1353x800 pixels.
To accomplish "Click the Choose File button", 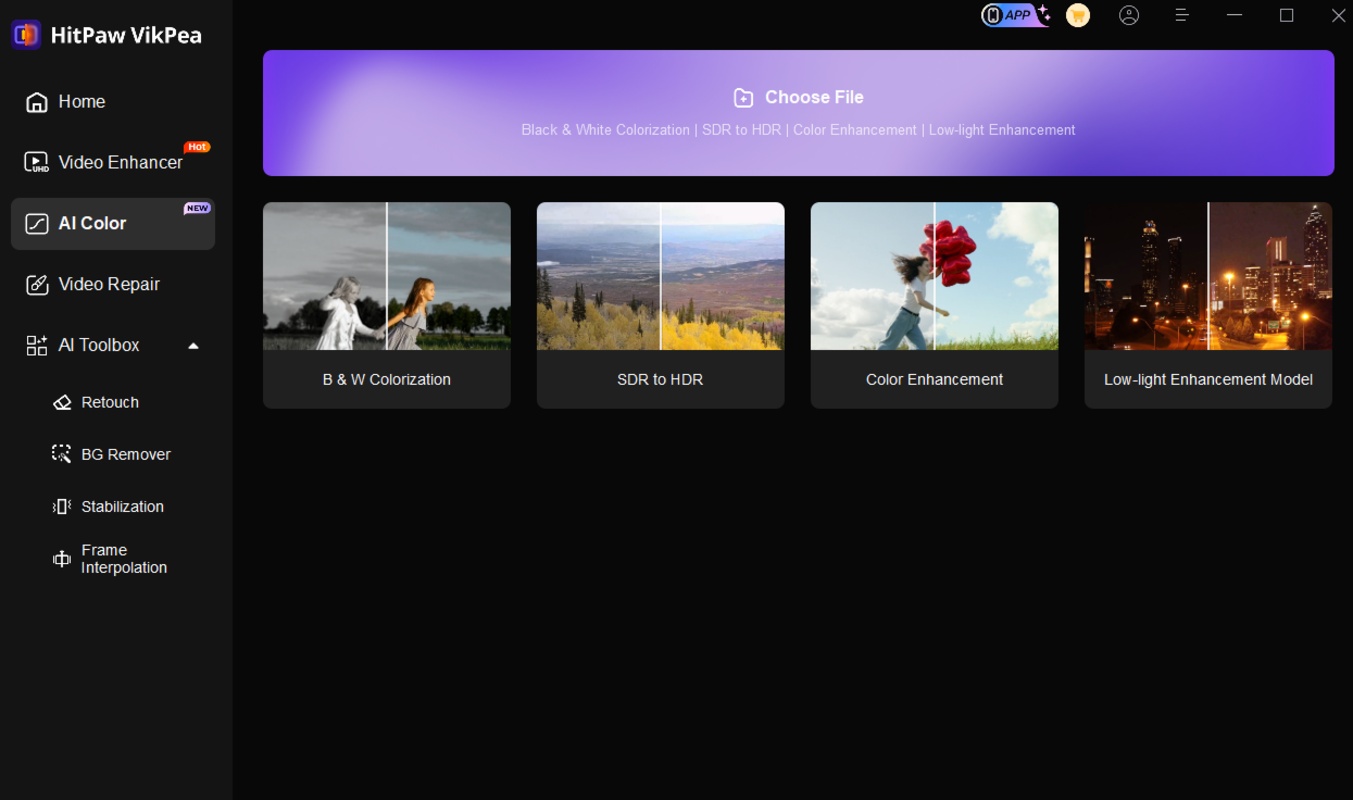I will click(798, 98).
